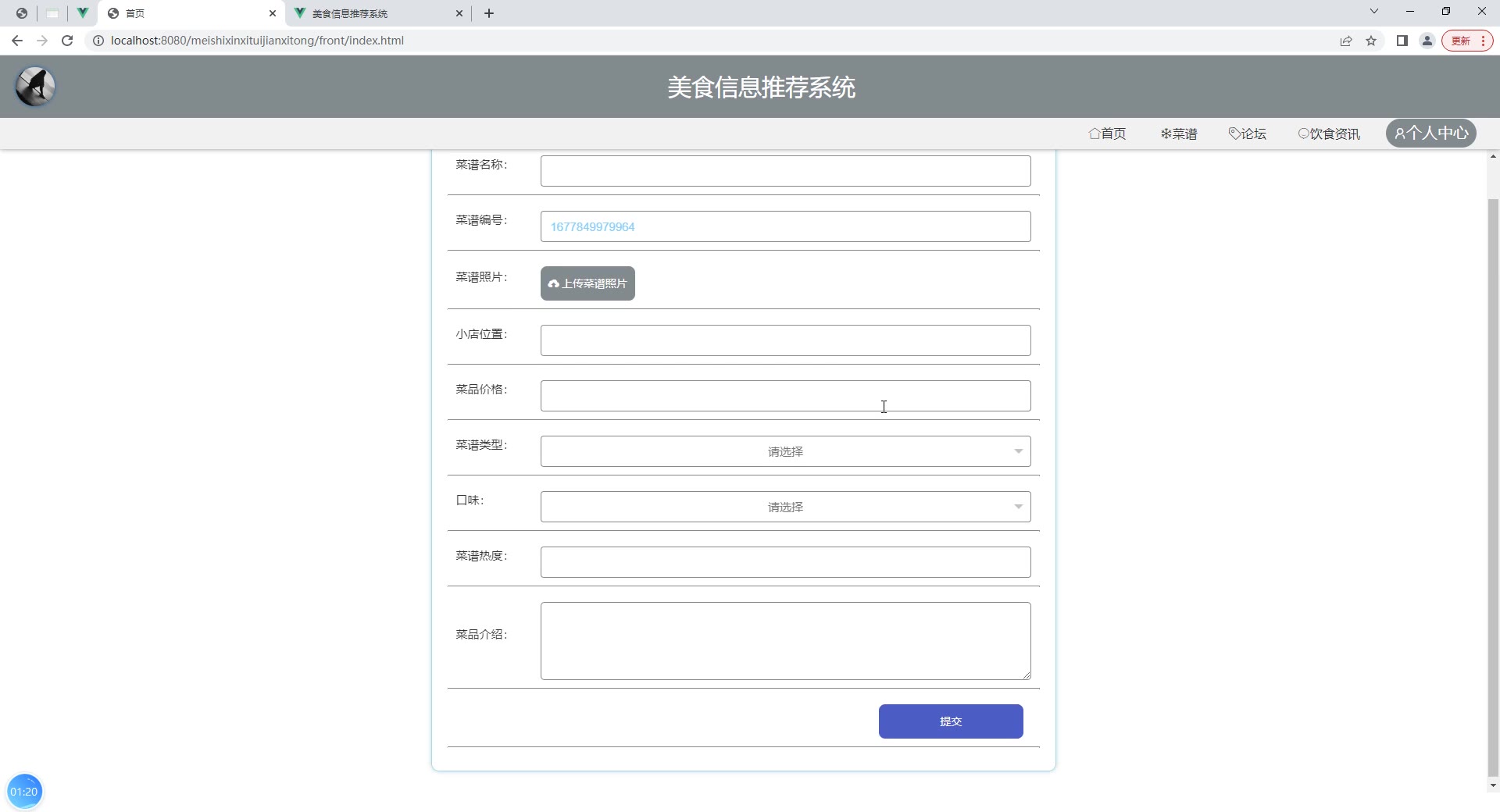
Task: Open the browser profile account icon
Action: pos(1427,41)
